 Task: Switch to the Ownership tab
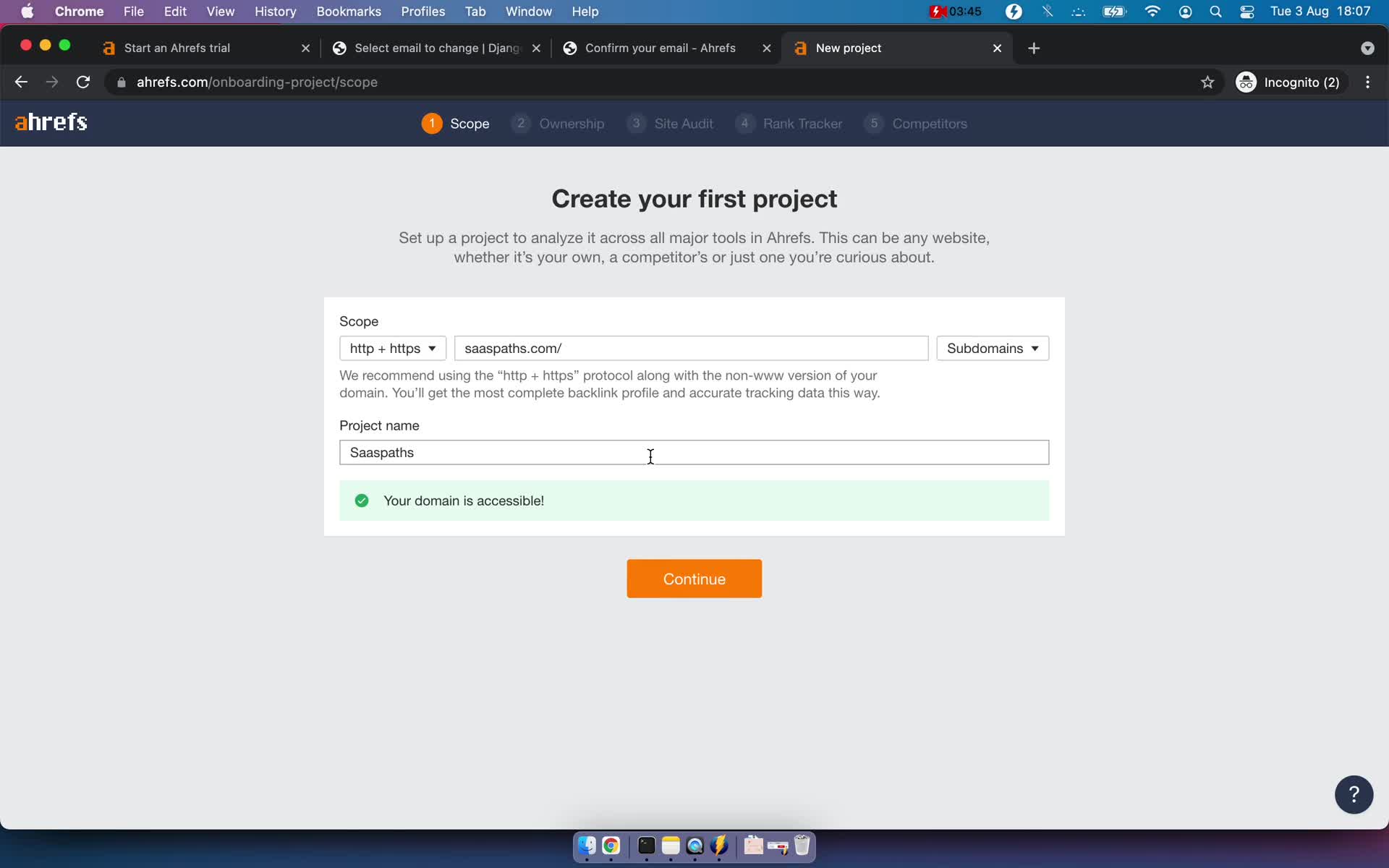coord(559,123)
